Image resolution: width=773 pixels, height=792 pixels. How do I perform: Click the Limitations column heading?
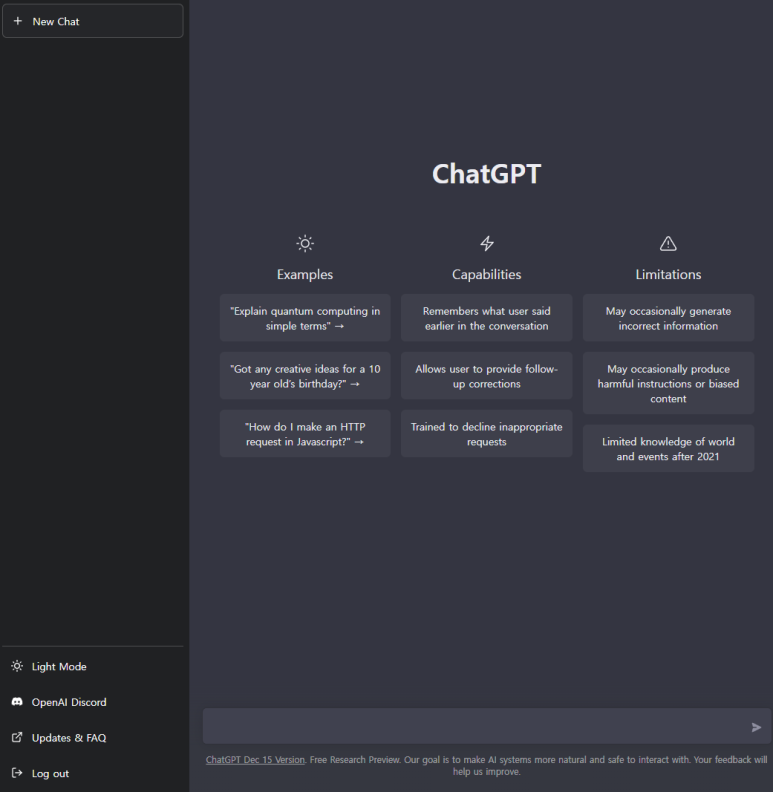tap(668, 274)
